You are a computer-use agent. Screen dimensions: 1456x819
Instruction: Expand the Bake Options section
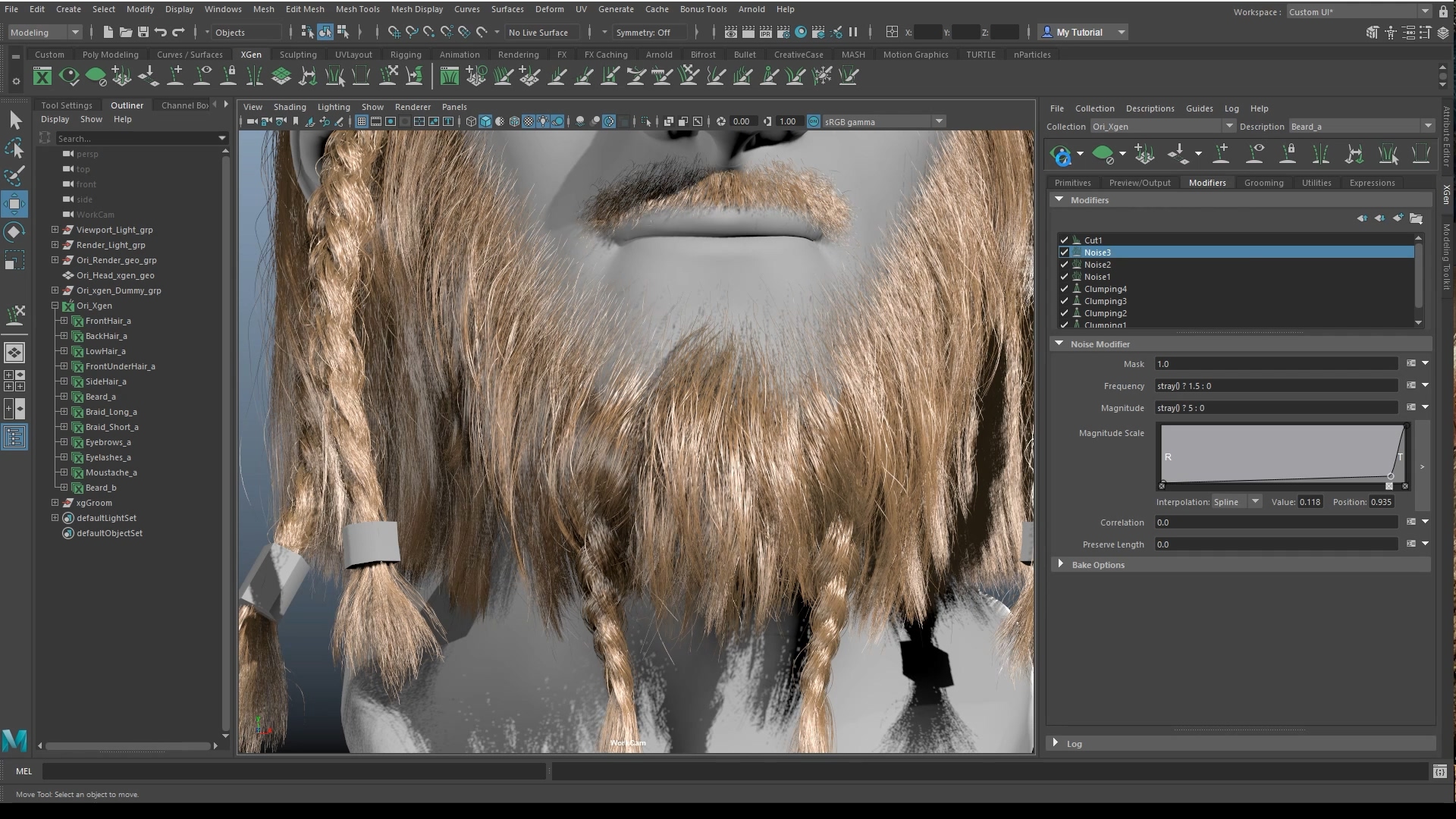[x=1060, y=564]
